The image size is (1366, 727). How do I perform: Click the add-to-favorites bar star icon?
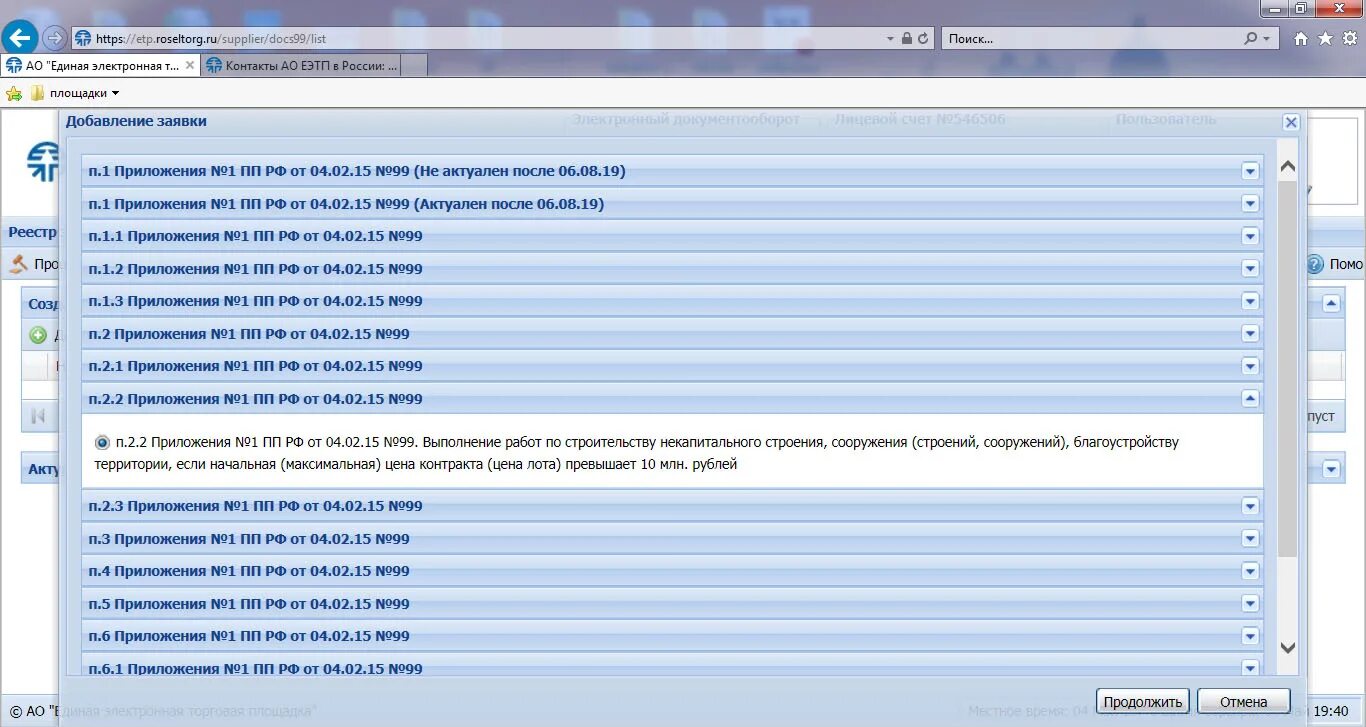point(14,93)
